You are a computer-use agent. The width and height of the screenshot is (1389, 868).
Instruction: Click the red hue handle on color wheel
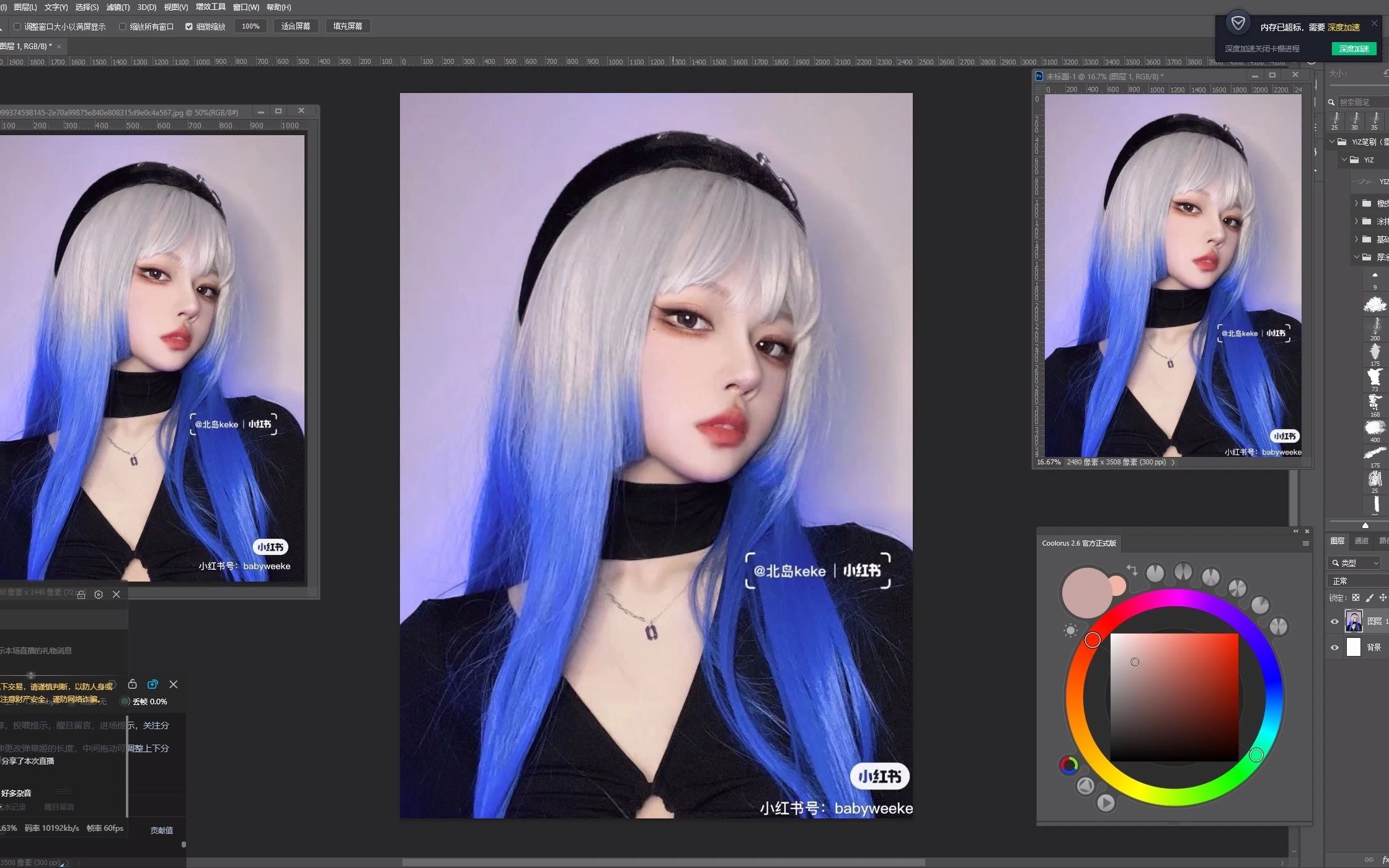[x=1093, y=640]
